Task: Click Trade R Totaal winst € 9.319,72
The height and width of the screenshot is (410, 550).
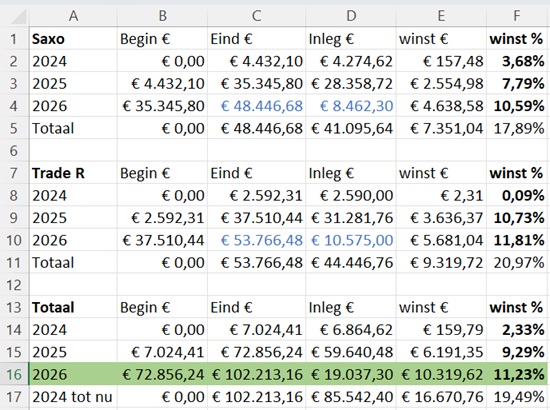Action: click(x=441, y=263)
